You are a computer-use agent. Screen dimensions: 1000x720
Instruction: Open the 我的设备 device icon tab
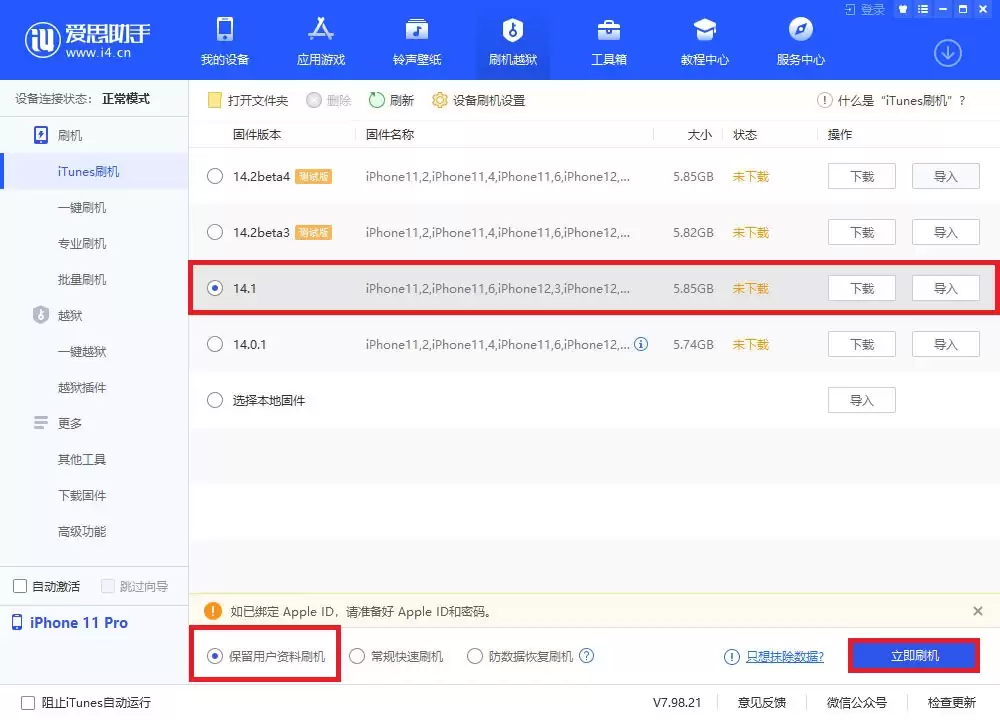click(x=224, y=41)
